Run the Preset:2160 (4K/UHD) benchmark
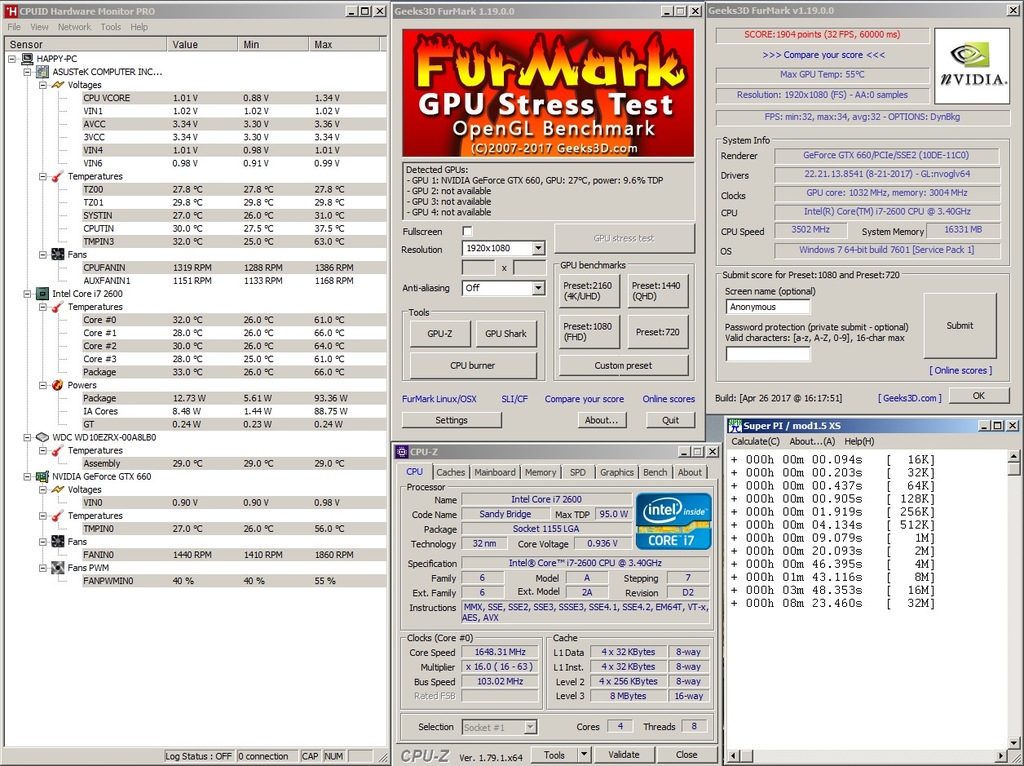The height and width of the screenshot is (766, 1024). [588, 291]
